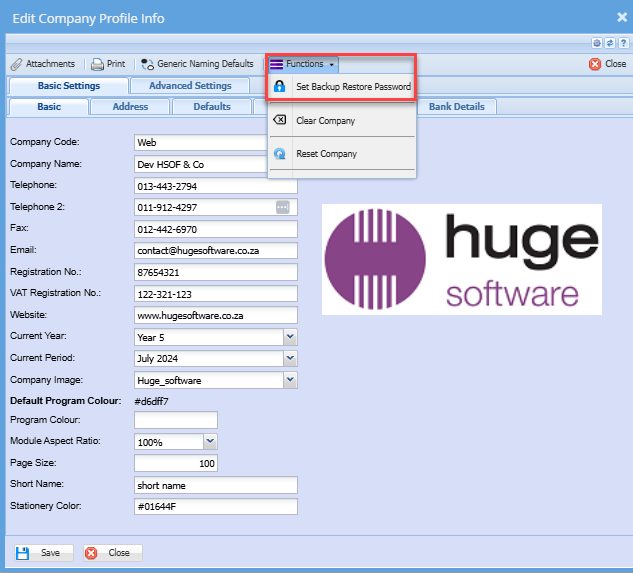This screenshot has height=573, width=633.
Task: Click the Telephone field 013-443-2794
Action: pos(216,186)
